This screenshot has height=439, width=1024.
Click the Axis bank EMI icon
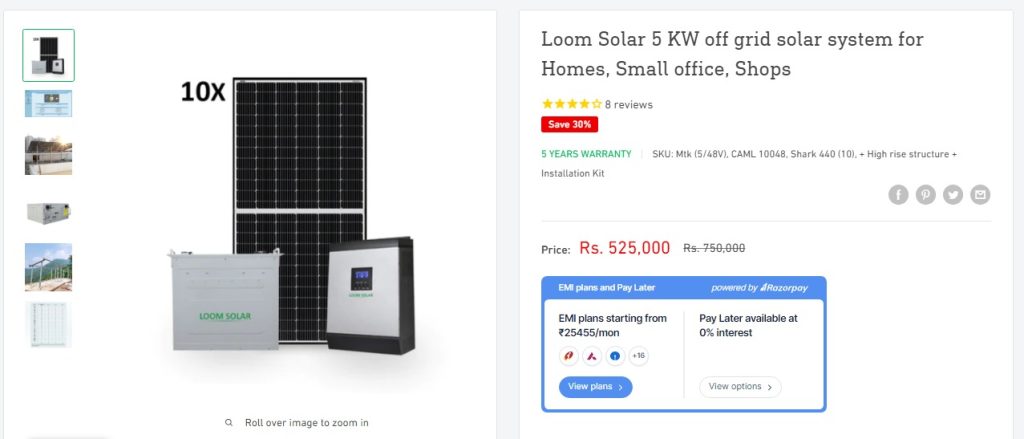(x=591, y=355)
